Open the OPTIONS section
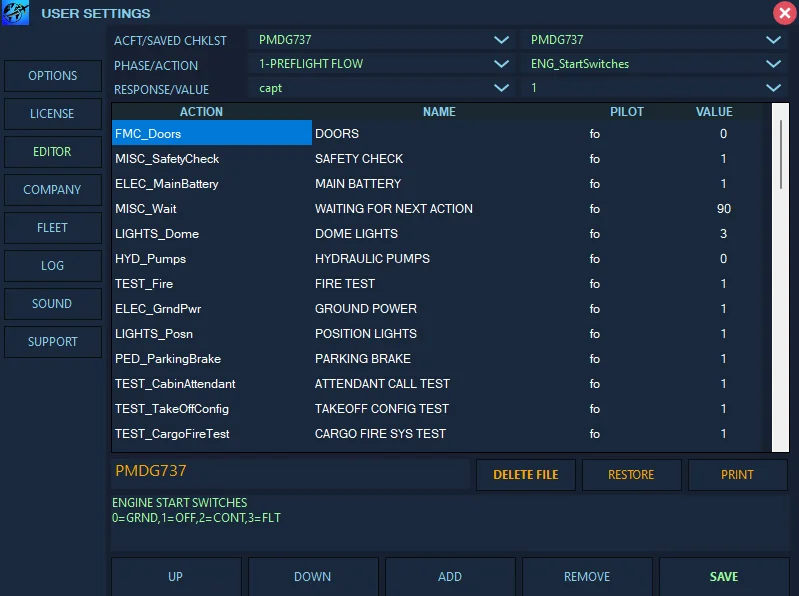 [x=53, y=76]
